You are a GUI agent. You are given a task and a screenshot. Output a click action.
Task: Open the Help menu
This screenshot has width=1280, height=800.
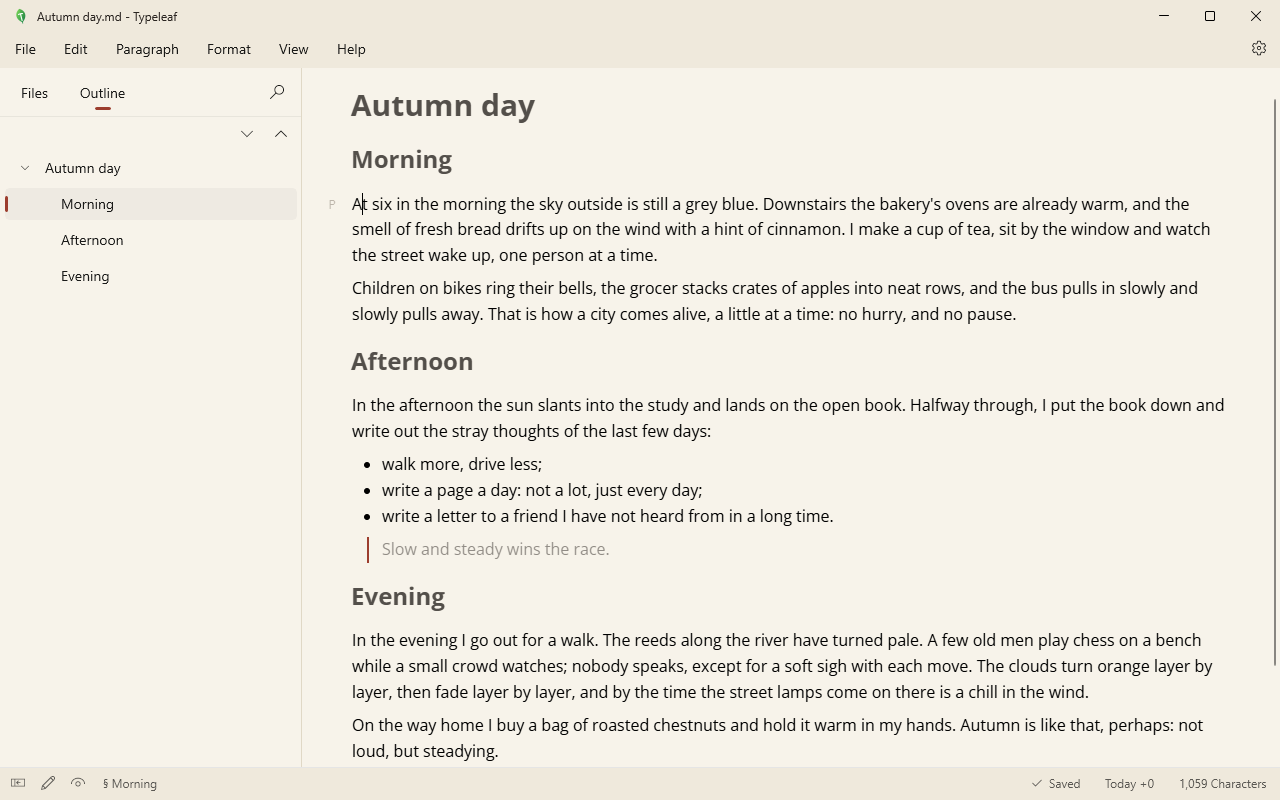pyautogui.click(x=351, y=49)
